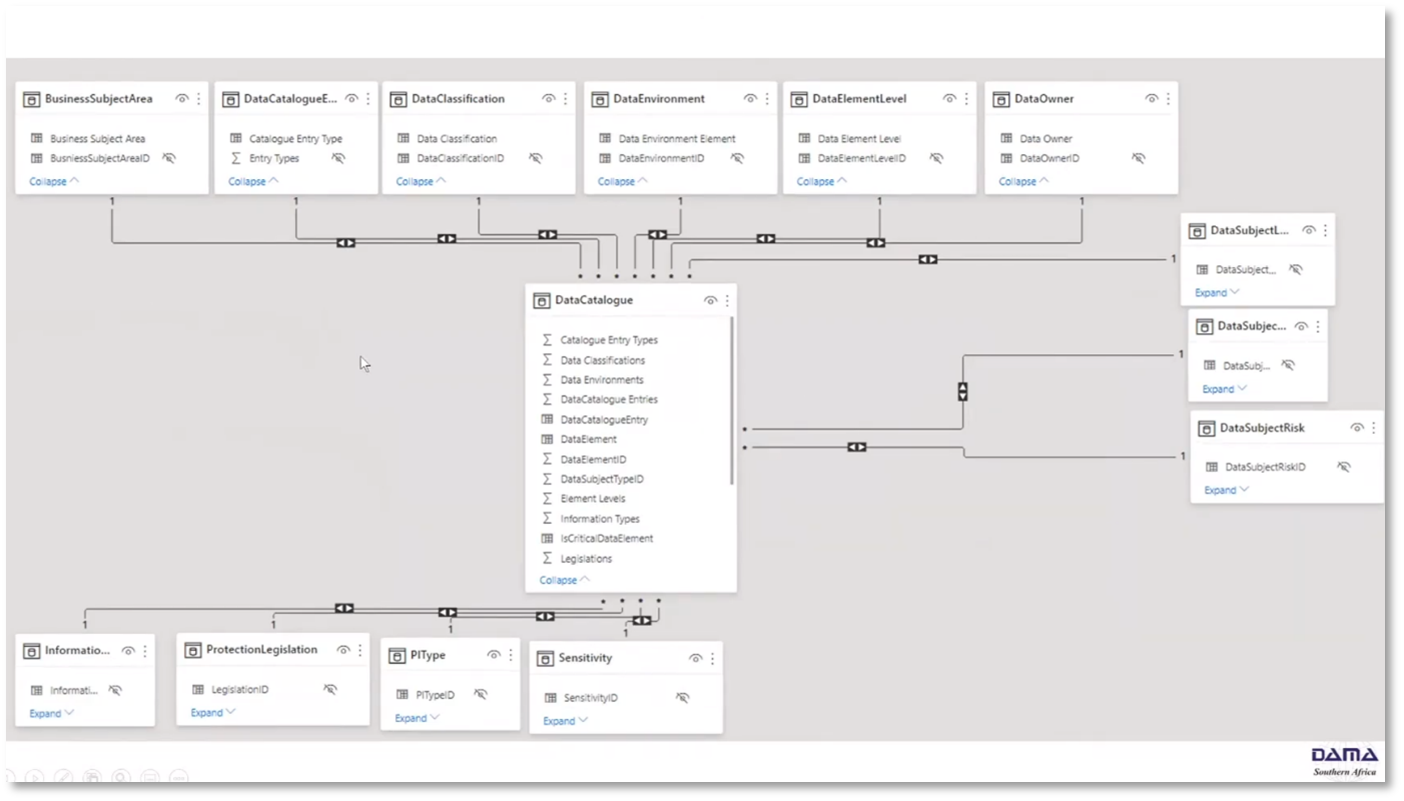Click the hidden icon beside DataOwnerID field
The width and height of the screenshot is (1404, 801).
point(1138,158)
